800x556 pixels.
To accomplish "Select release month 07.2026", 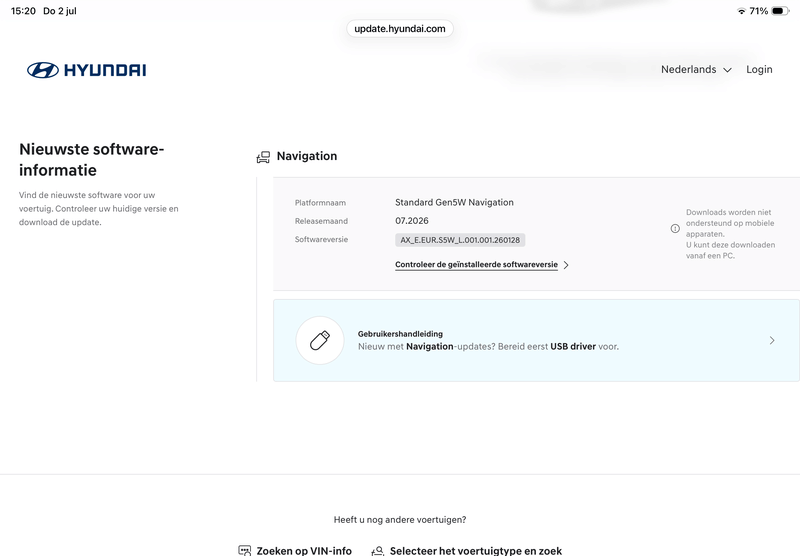I will pos(412,221).
